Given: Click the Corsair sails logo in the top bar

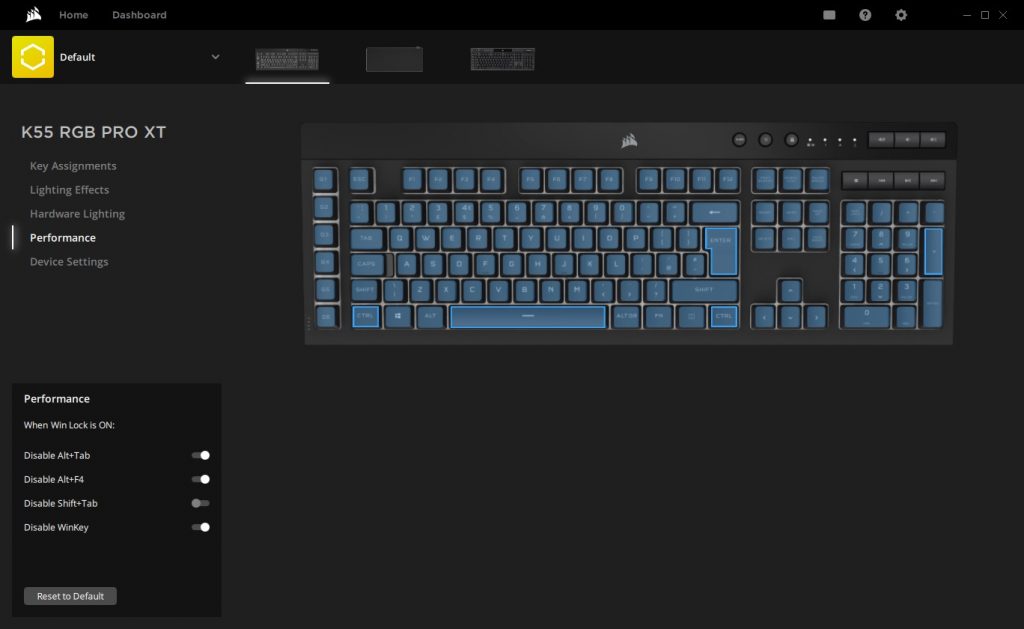Looking at the screenshot, I should [33, 14].
